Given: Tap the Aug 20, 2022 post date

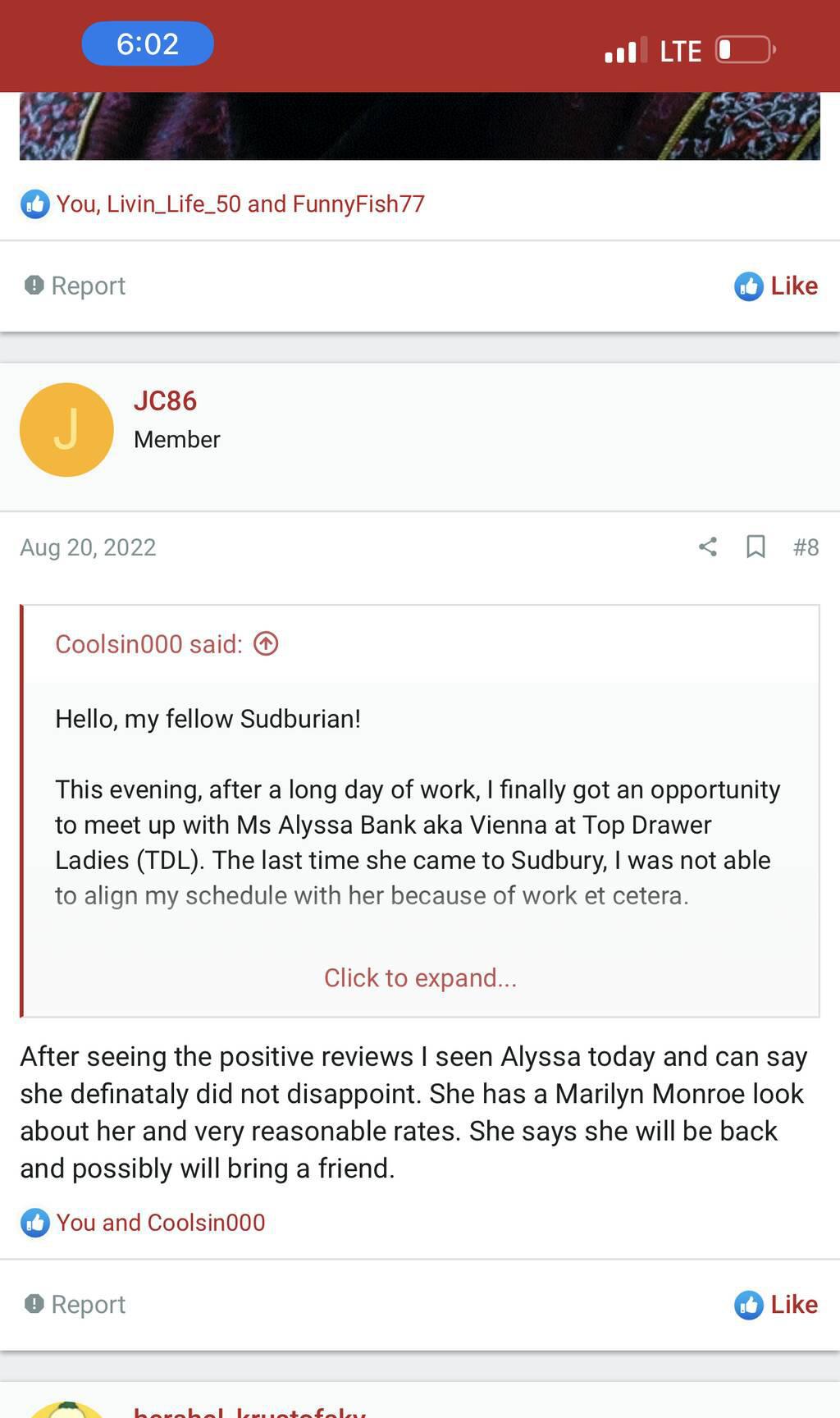Looking at the screenshot, I should (x=88, y=547).
